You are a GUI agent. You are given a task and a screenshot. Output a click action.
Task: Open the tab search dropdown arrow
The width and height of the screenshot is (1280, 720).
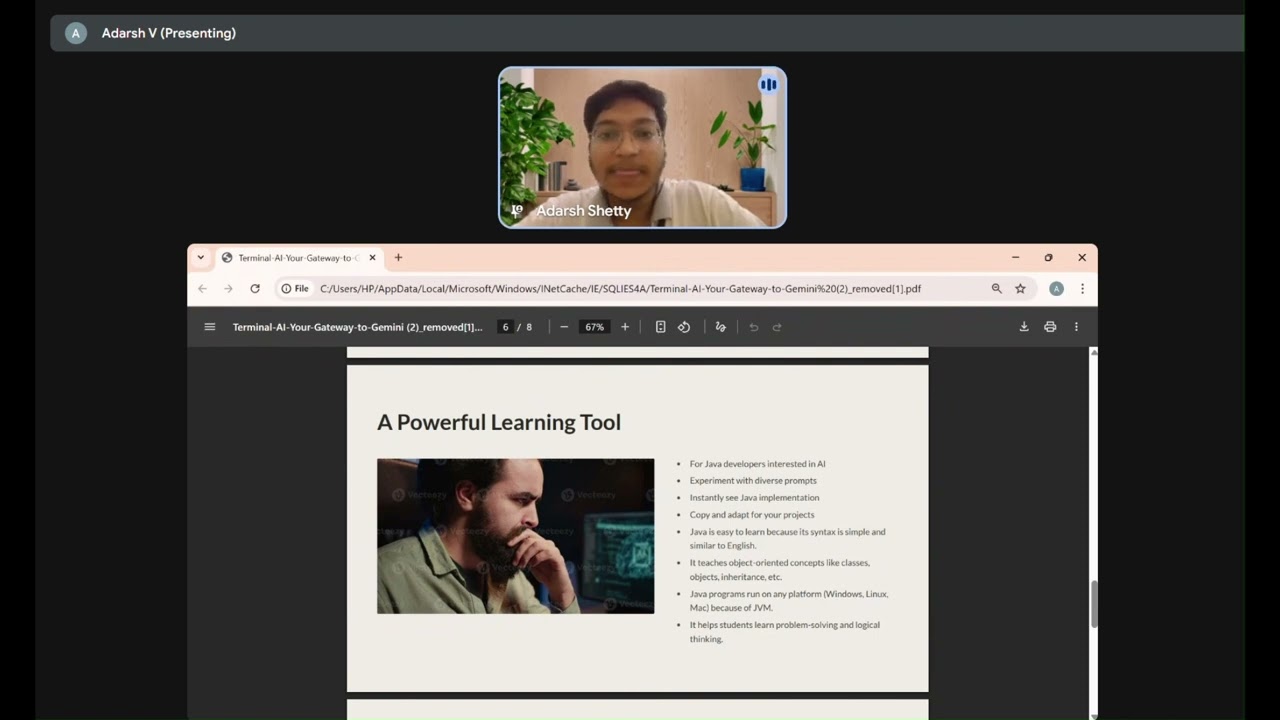pos(200,257)
